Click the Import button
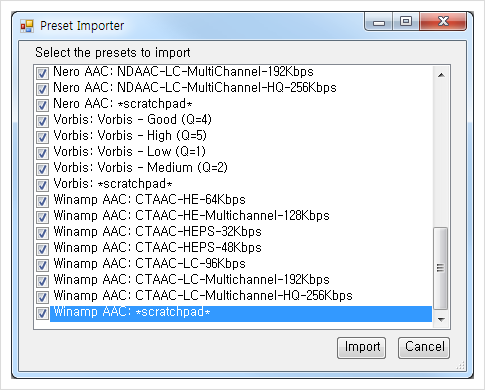The height and width of the screenshot is (390, 485). click(362, 348)
